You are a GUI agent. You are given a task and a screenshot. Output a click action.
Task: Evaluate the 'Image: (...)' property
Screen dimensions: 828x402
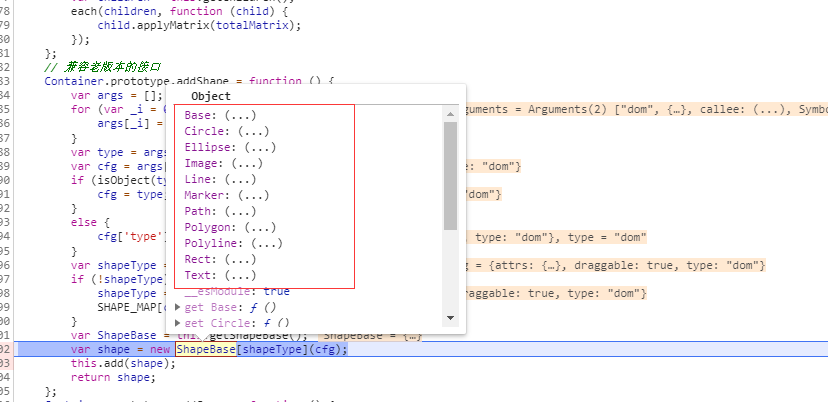pyautogui.click(x=223, y=163)
